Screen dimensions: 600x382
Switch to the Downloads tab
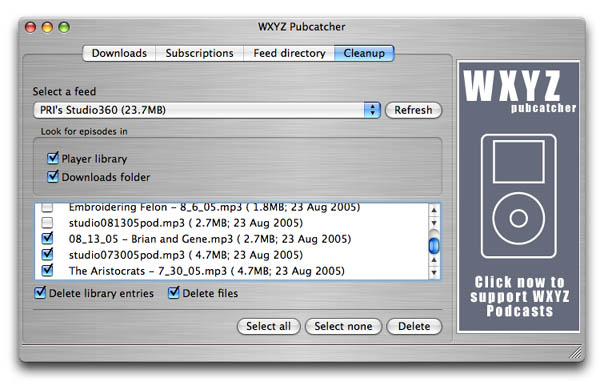(x=119, y=53)
